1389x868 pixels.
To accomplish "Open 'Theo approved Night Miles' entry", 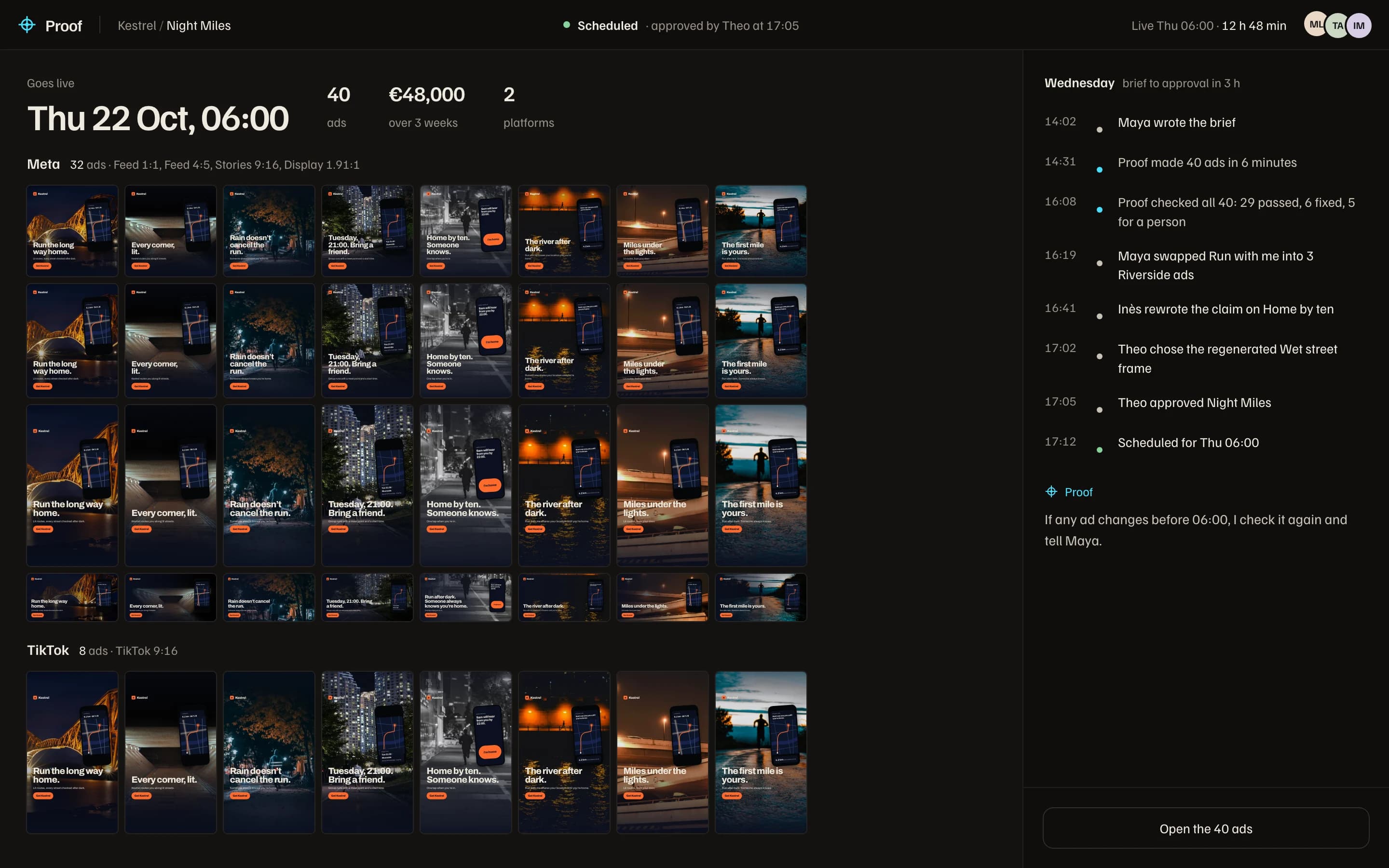I will (x=1194, y=403).
